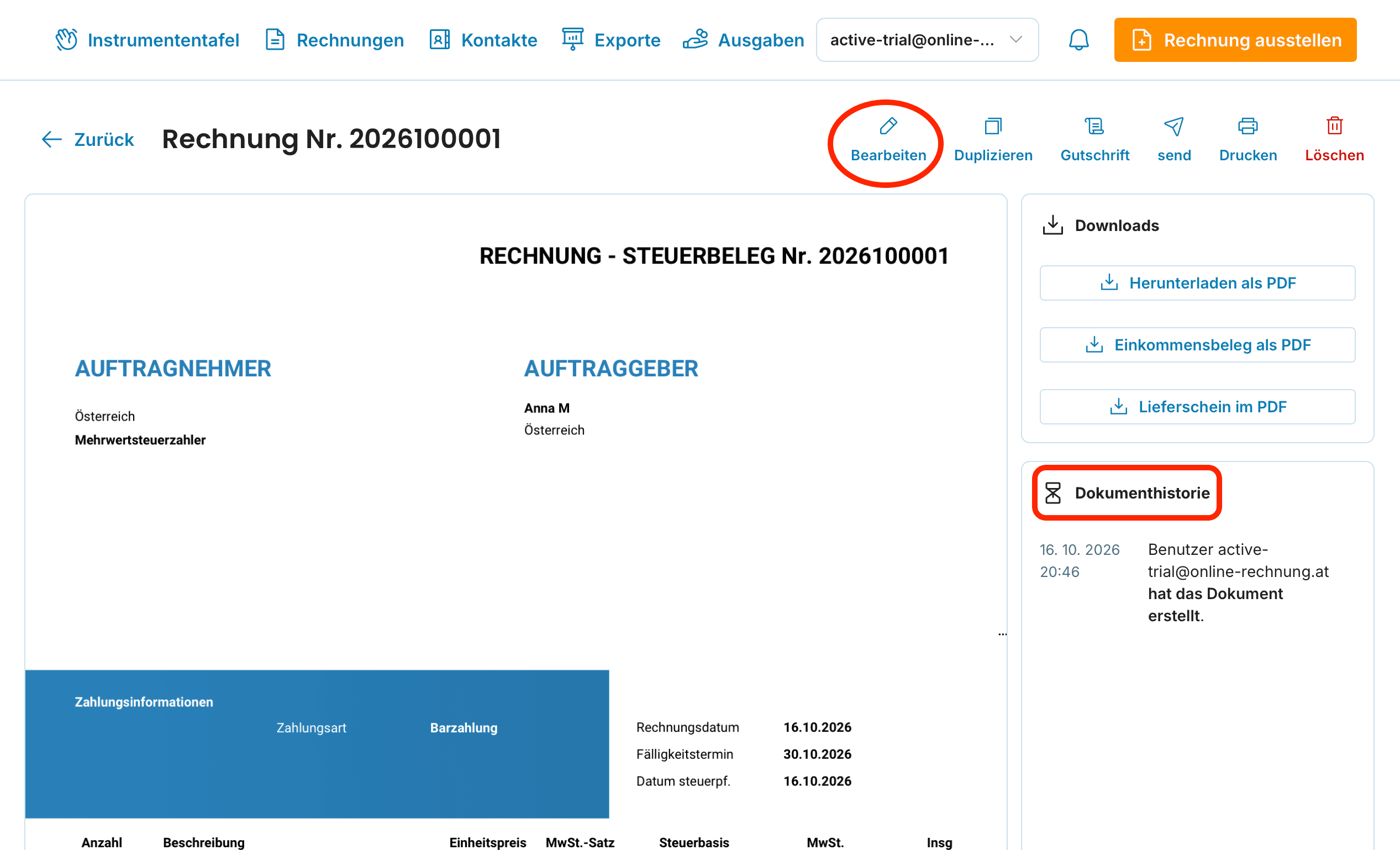Click the heading 'Rechnung Nr. 2026100001'
This screenshot has height=850, width=1400.
coord(331,139)
